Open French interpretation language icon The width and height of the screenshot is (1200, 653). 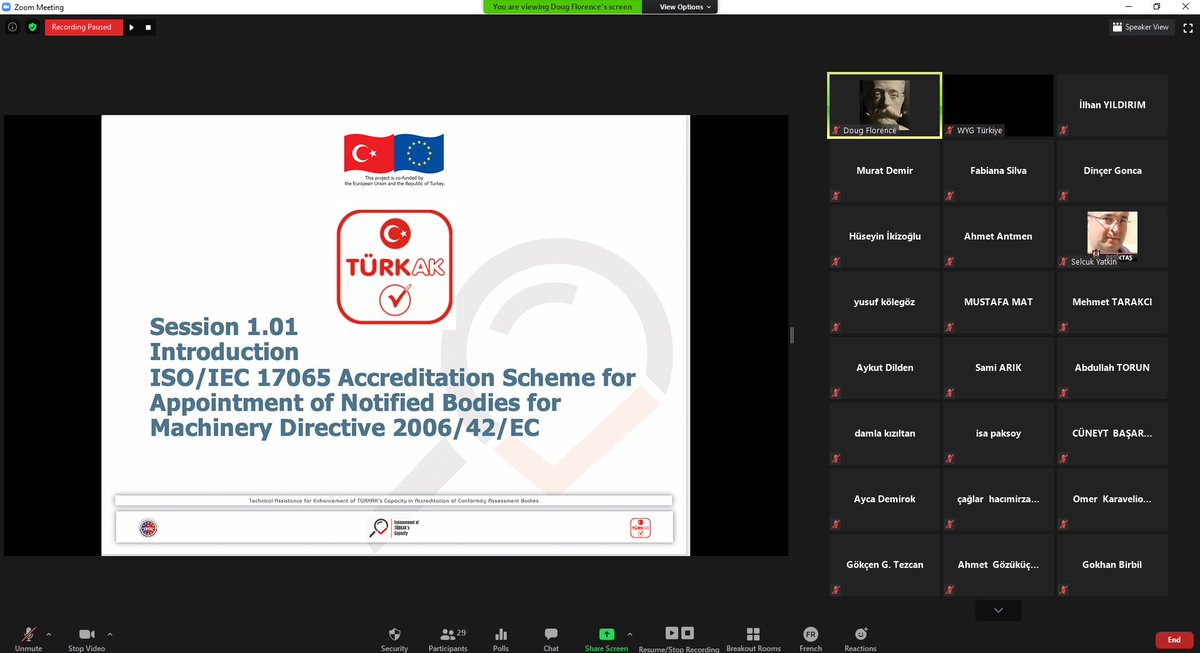(x=810, y=634)
